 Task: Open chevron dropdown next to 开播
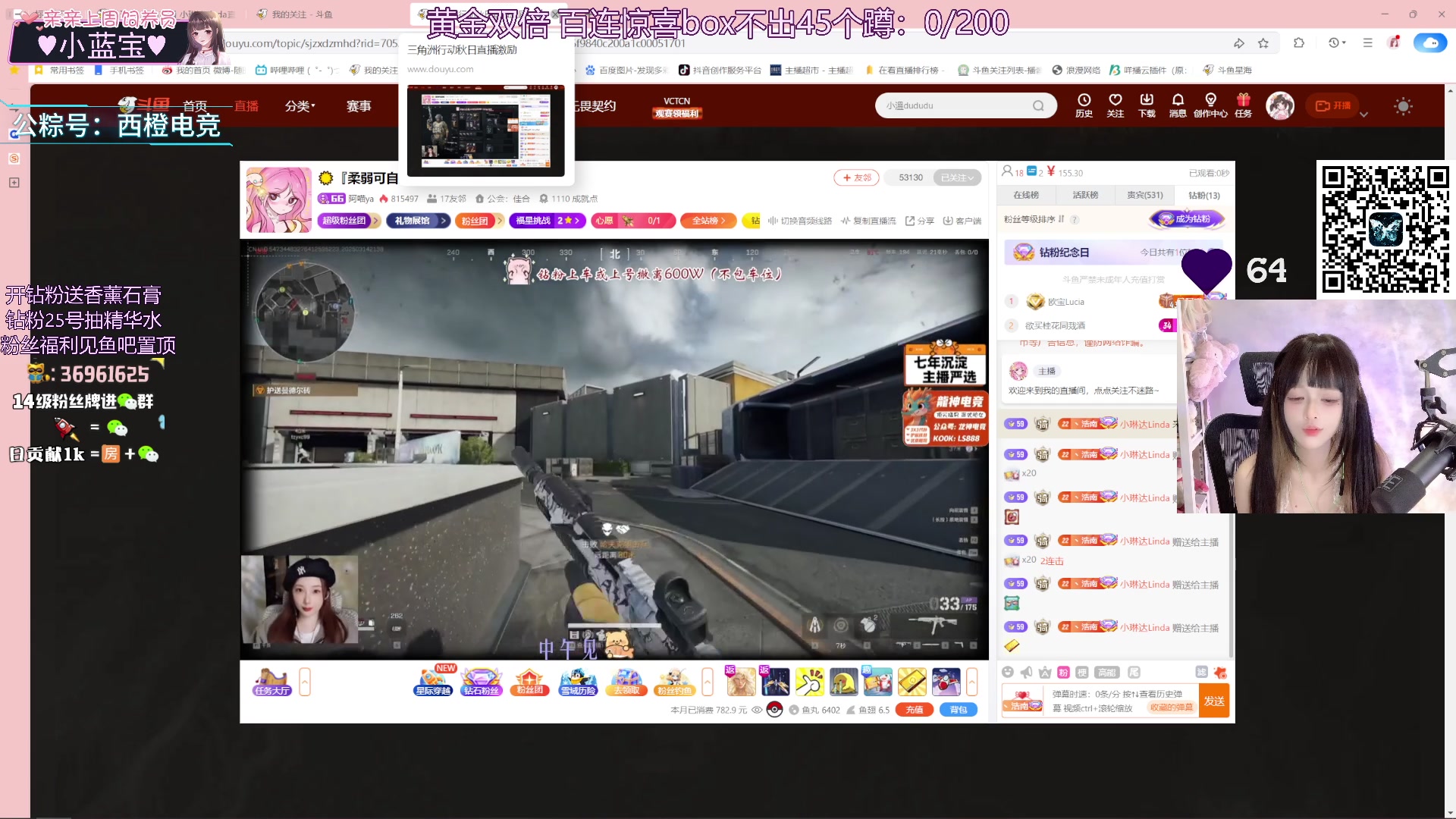coord(1363,115)
